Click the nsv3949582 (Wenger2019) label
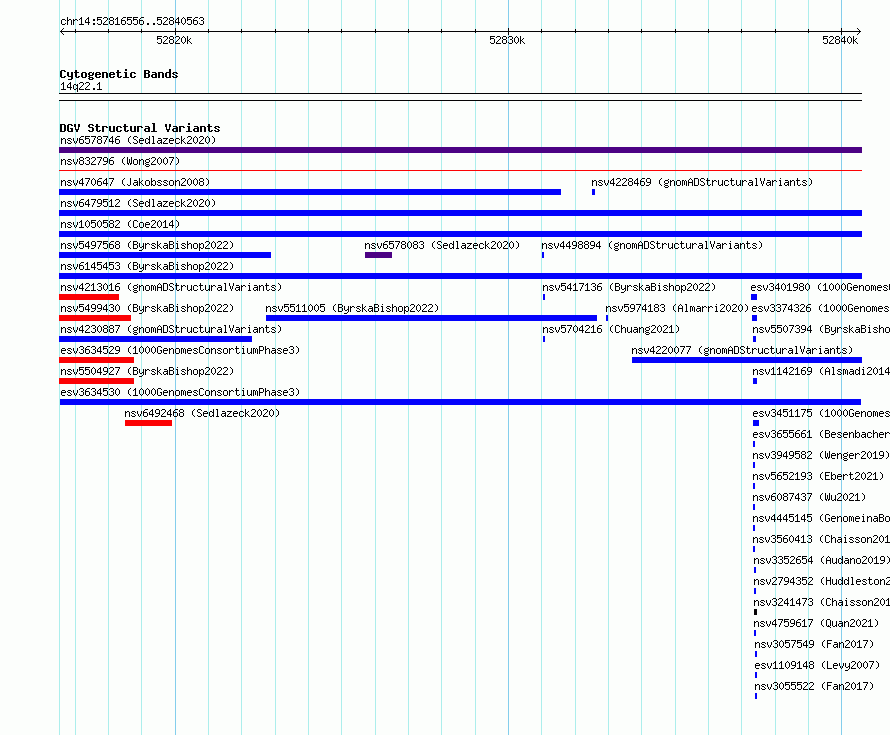Screen dimensions: 890x735 (x=821, y=455)
